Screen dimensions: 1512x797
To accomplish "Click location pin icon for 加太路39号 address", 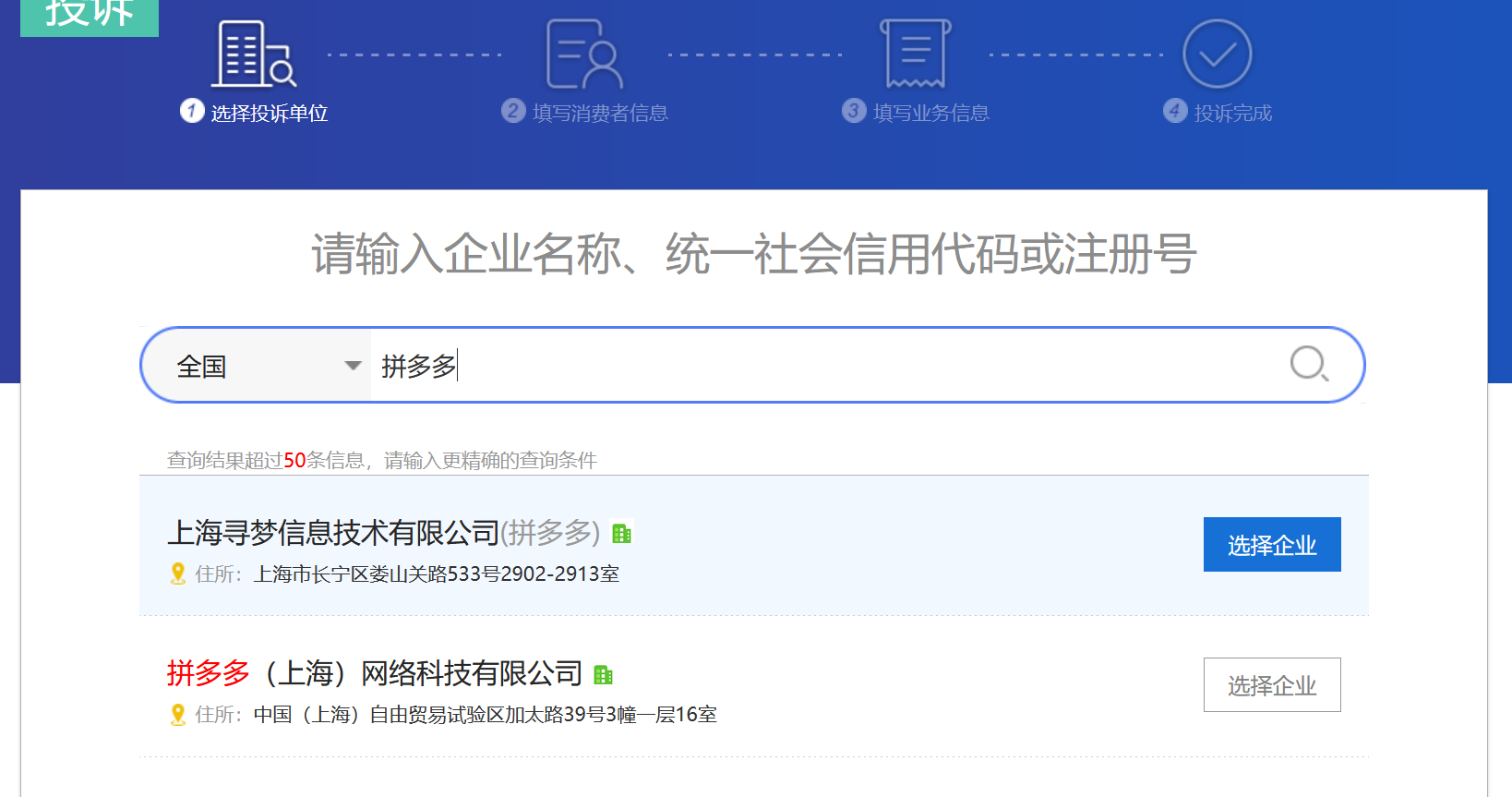I will (178, 714).
